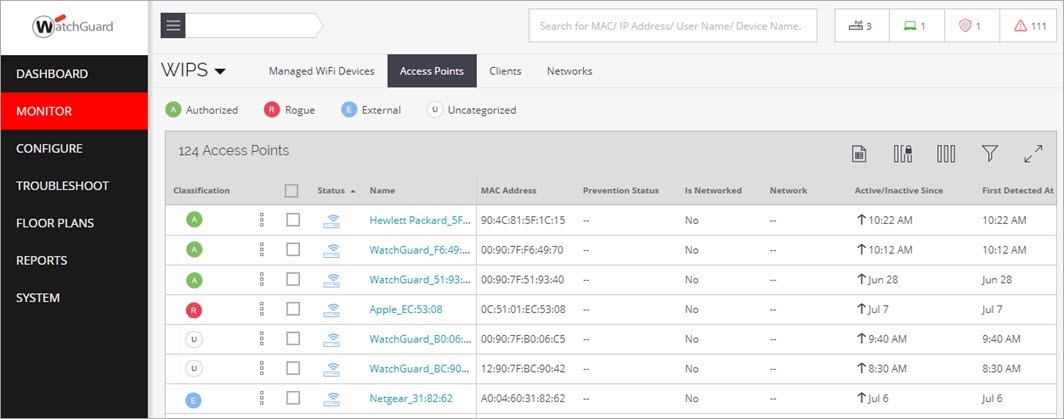Open row actions for WatchGuard_F6:49 row
The image size is (1064, 419).
pos(261,250)
